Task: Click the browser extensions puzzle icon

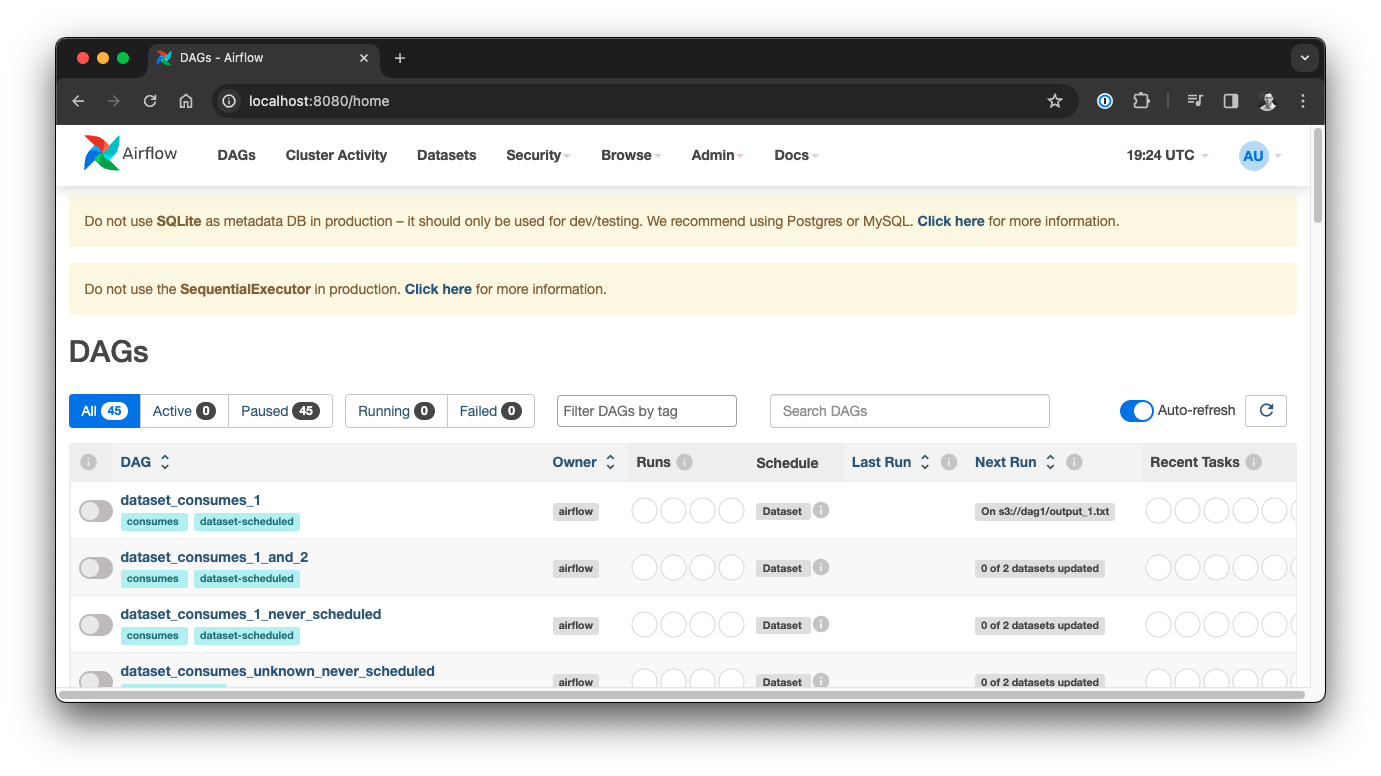Action: (x=1141, y=100)
